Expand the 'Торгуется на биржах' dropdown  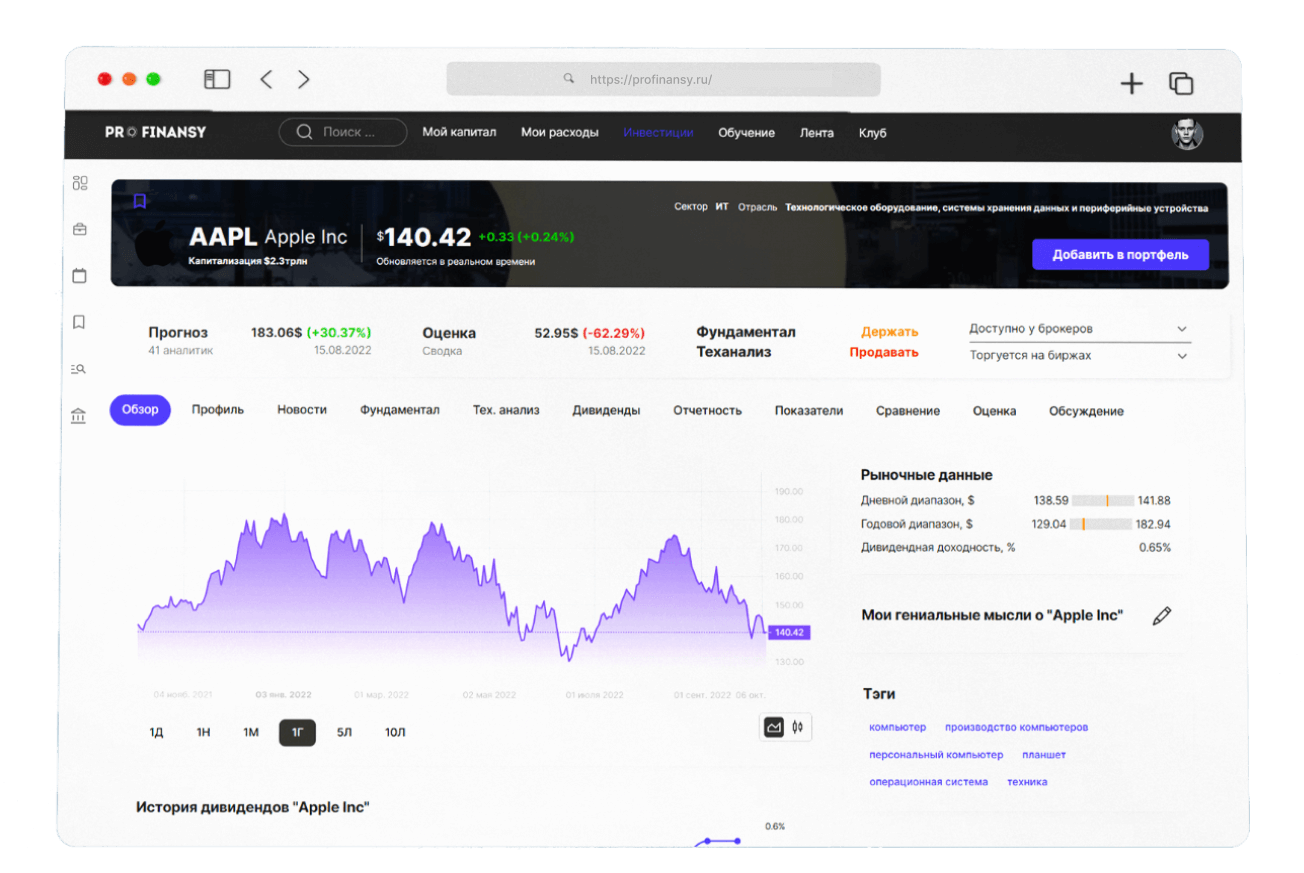(1080, 356)
